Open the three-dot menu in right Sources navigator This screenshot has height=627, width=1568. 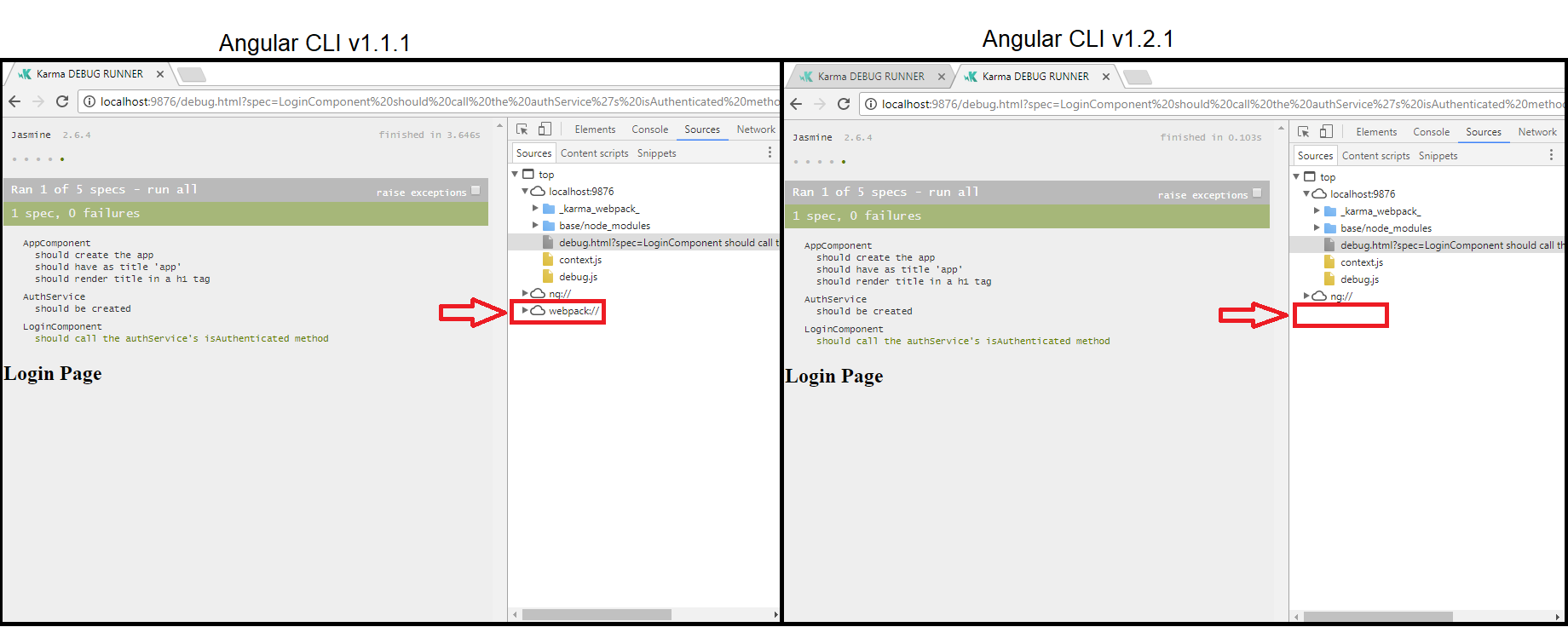click(x=1551, y=155)
